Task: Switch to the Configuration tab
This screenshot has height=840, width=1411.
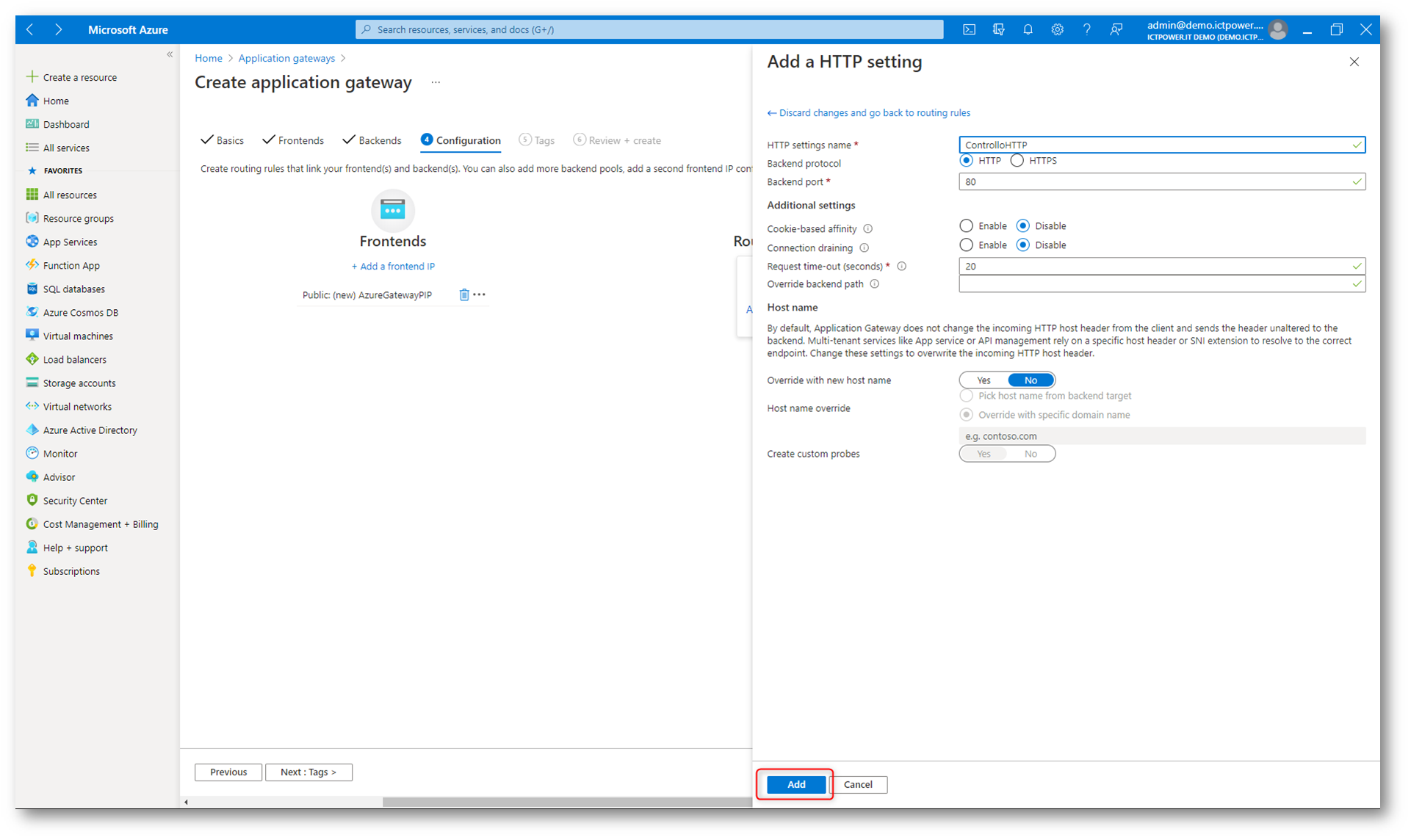Action: click(461, 140)
